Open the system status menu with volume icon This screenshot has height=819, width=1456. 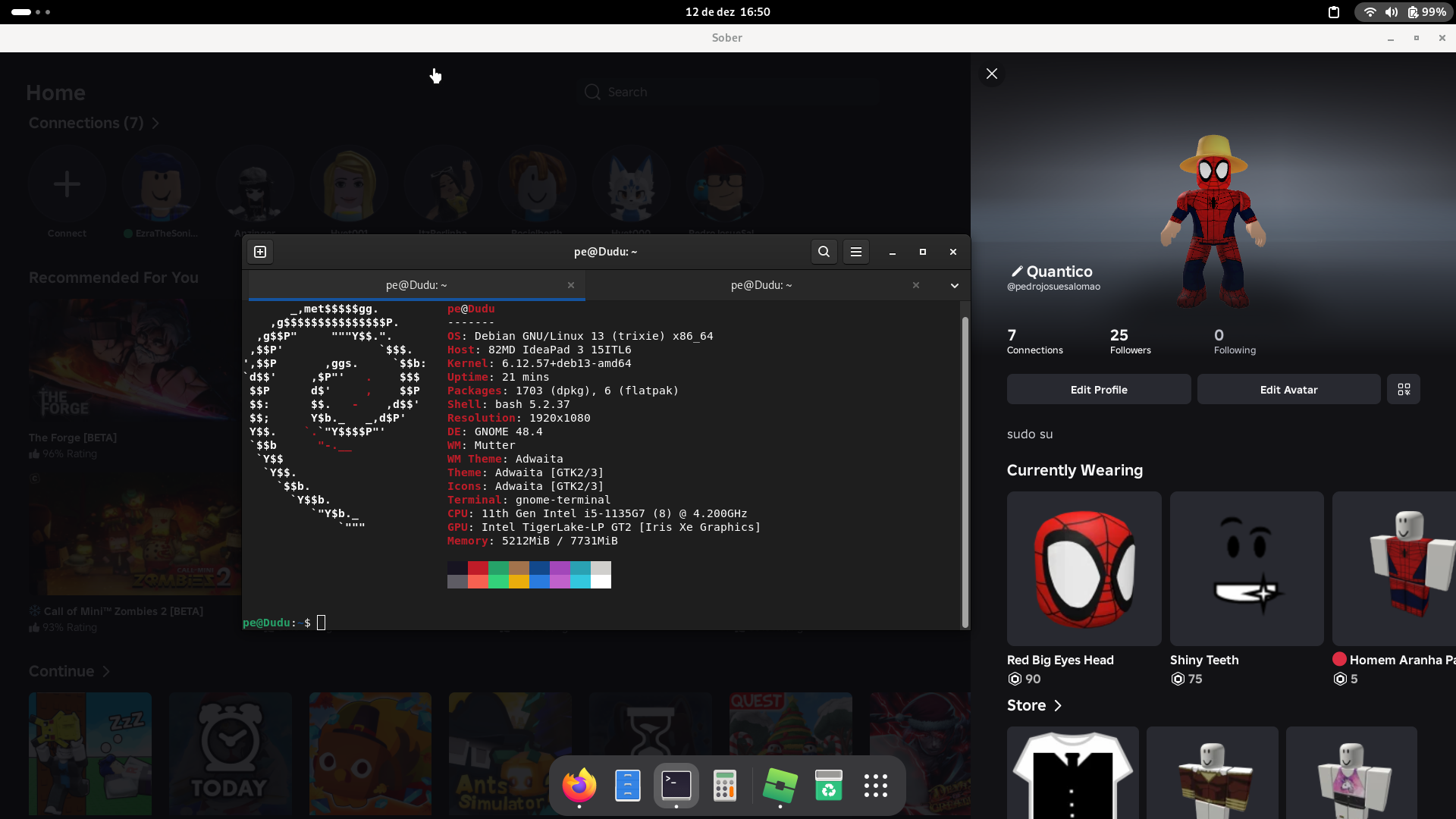[x=1391, y=12]
